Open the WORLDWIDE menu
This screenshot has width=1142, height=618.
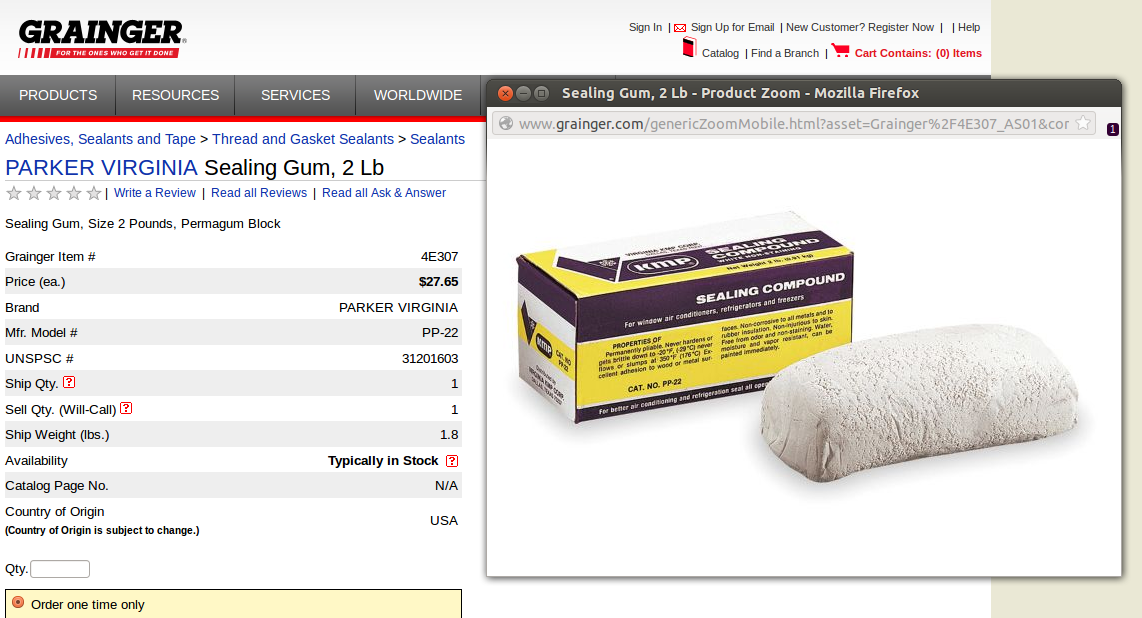tap(418, 95)
